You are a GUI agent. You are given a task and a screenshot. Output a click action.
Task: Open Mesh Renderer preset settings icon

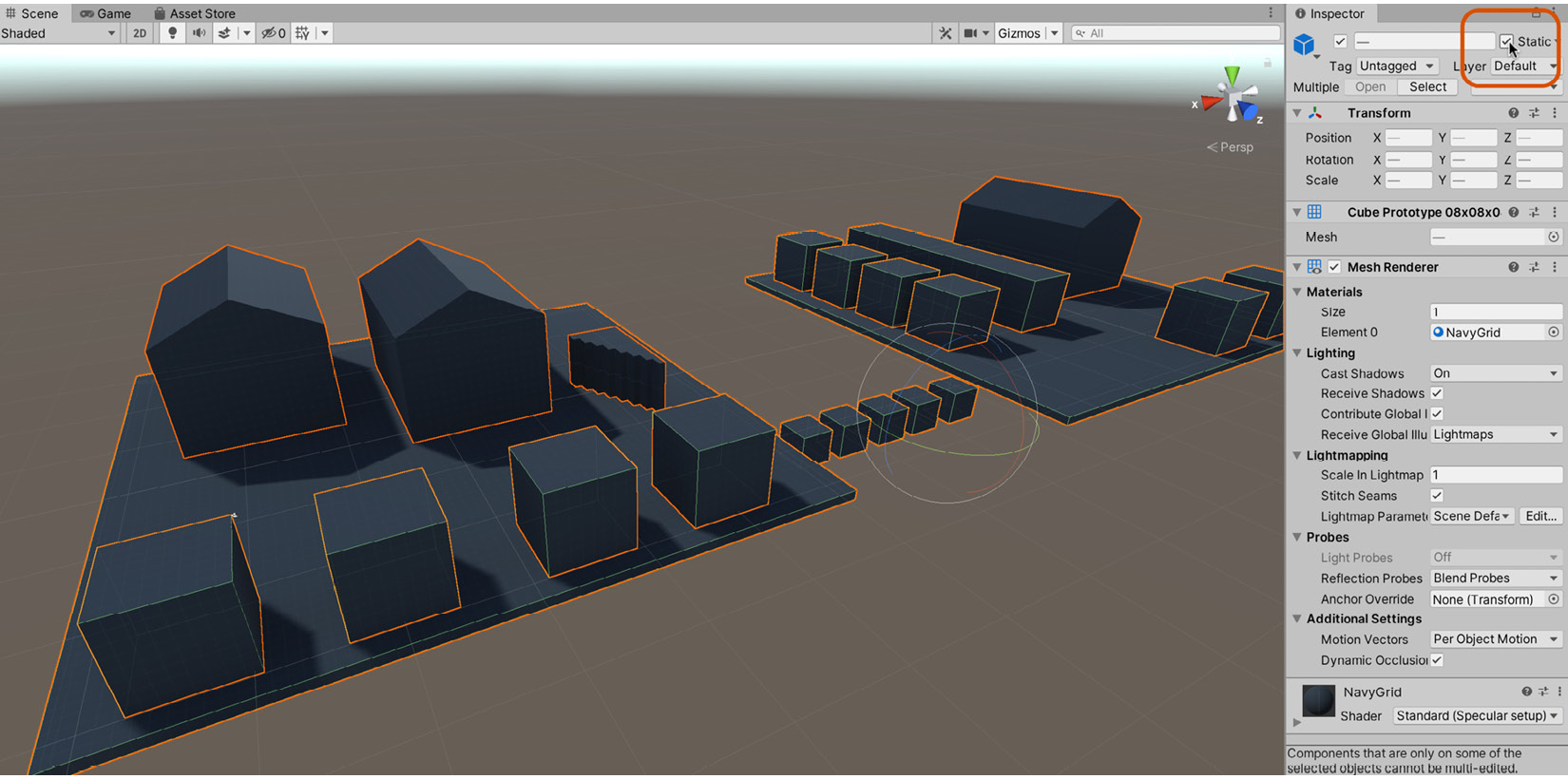pos(1534,268)
